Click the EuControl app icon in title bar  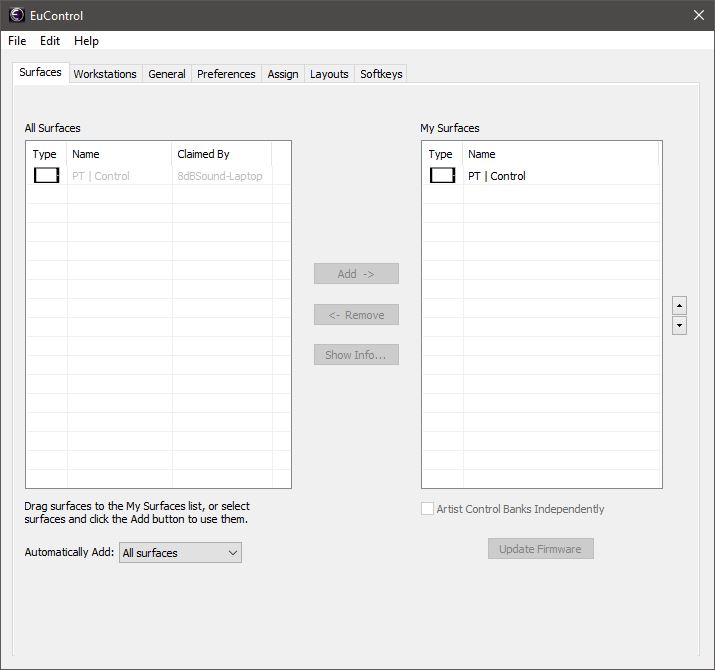pos(17,15)
